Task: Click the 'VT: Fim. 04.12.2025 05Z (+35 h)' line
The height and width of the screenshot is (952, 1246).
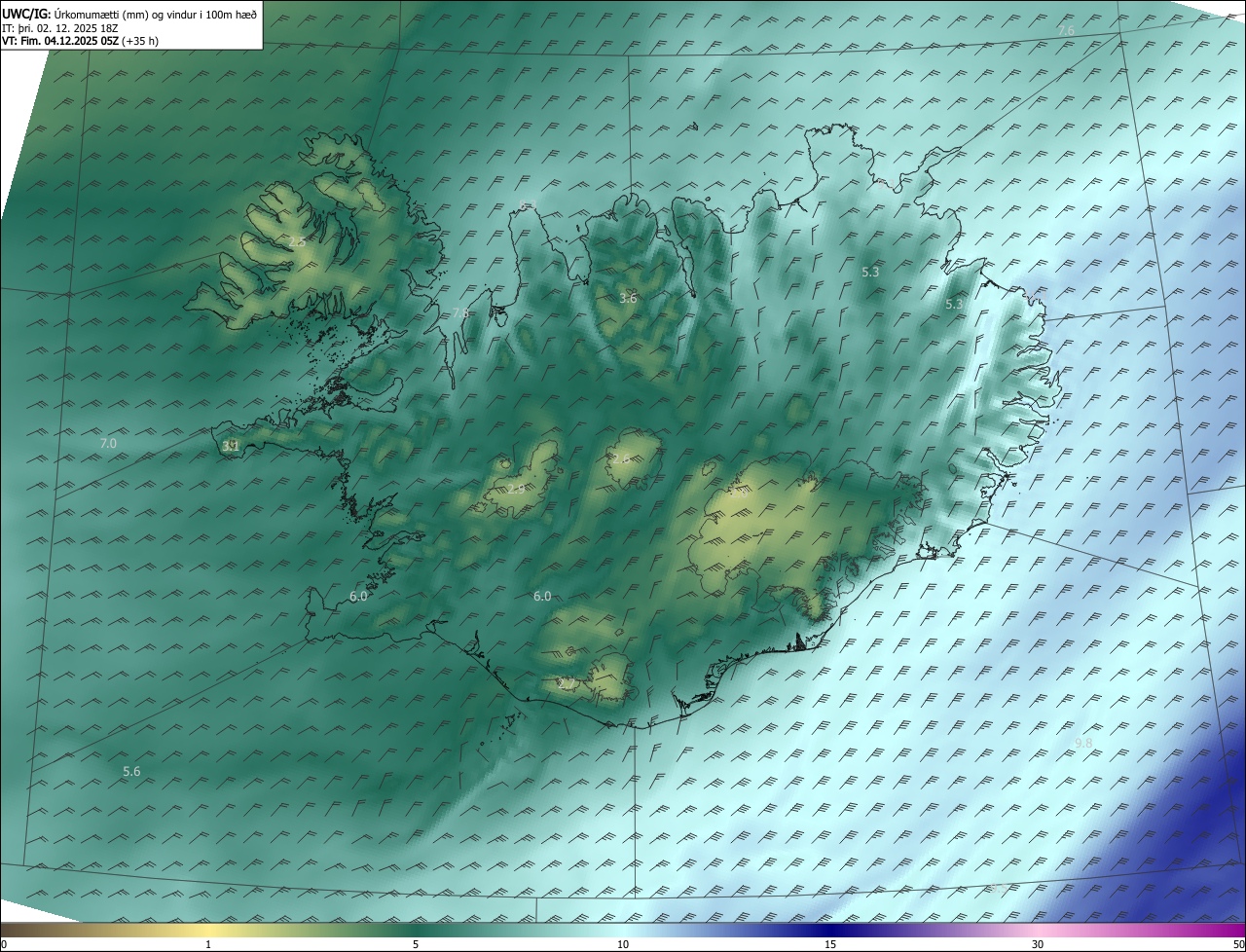Action: tap(80, 41)
